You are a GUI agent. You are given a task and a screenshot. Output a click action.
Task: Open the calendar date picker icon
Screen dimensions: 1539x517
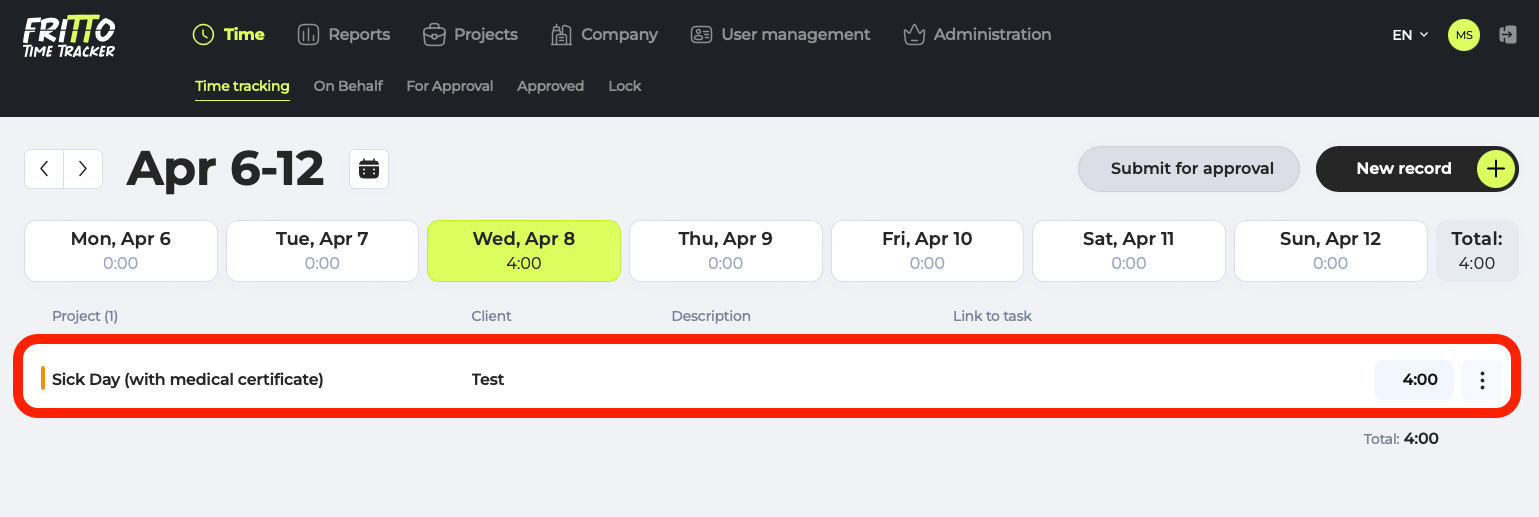click(x=369, y=169)
